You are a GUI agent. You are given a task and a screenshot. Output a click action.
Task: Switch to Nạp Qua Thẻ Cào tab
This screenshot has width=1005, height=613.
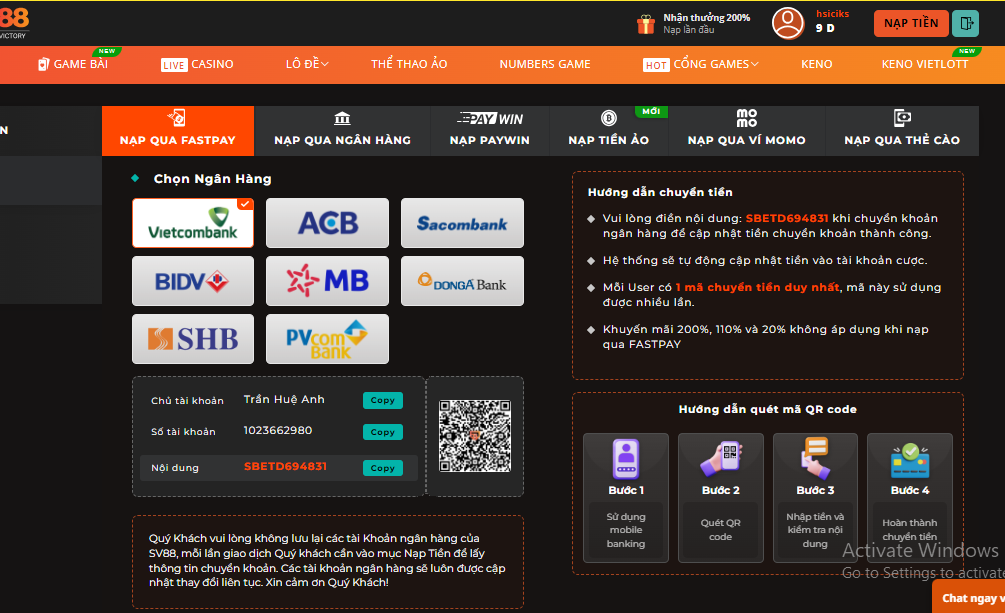click(902, 131)
